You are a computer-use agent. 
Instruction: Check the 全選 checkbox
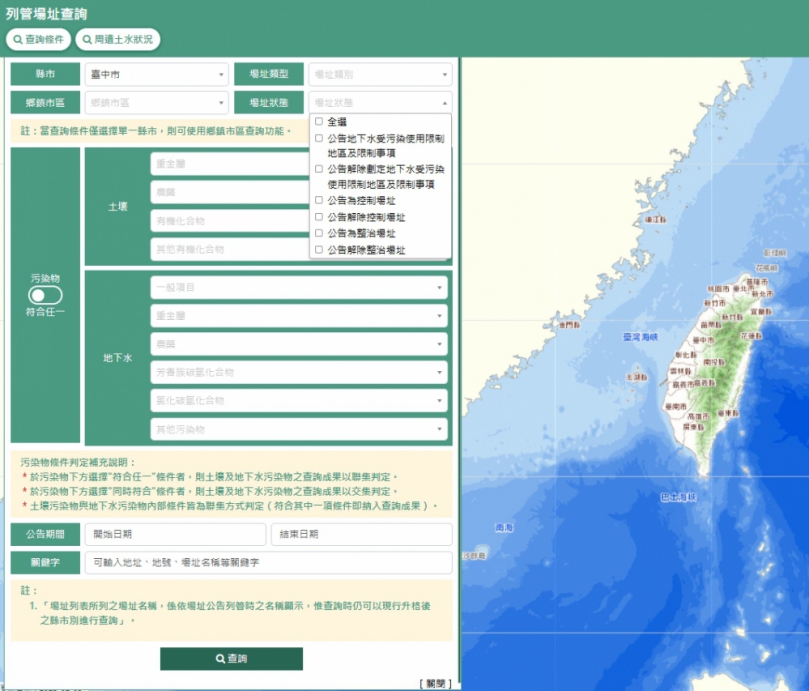tap(319, 121)
